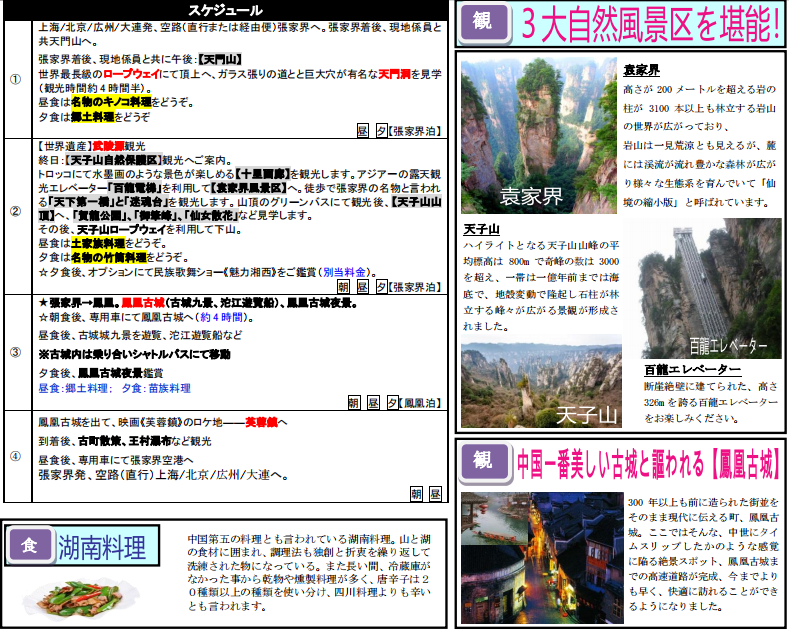
Task: Open the 袁家界 rock pillar photo
Action: coord(538,135)
